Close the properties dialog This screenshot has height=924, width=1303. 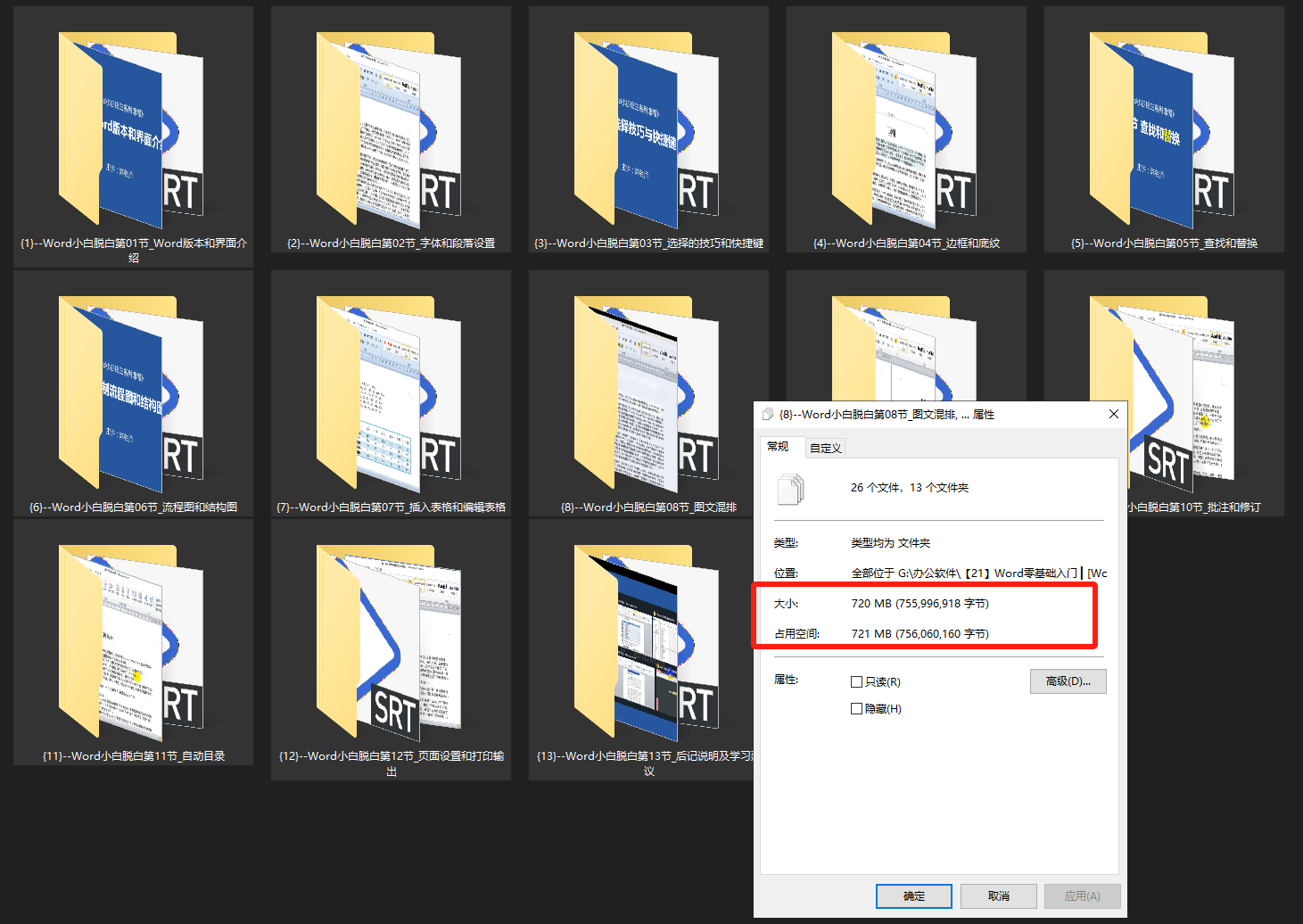pyautogui.click(x=1114, y=414)
